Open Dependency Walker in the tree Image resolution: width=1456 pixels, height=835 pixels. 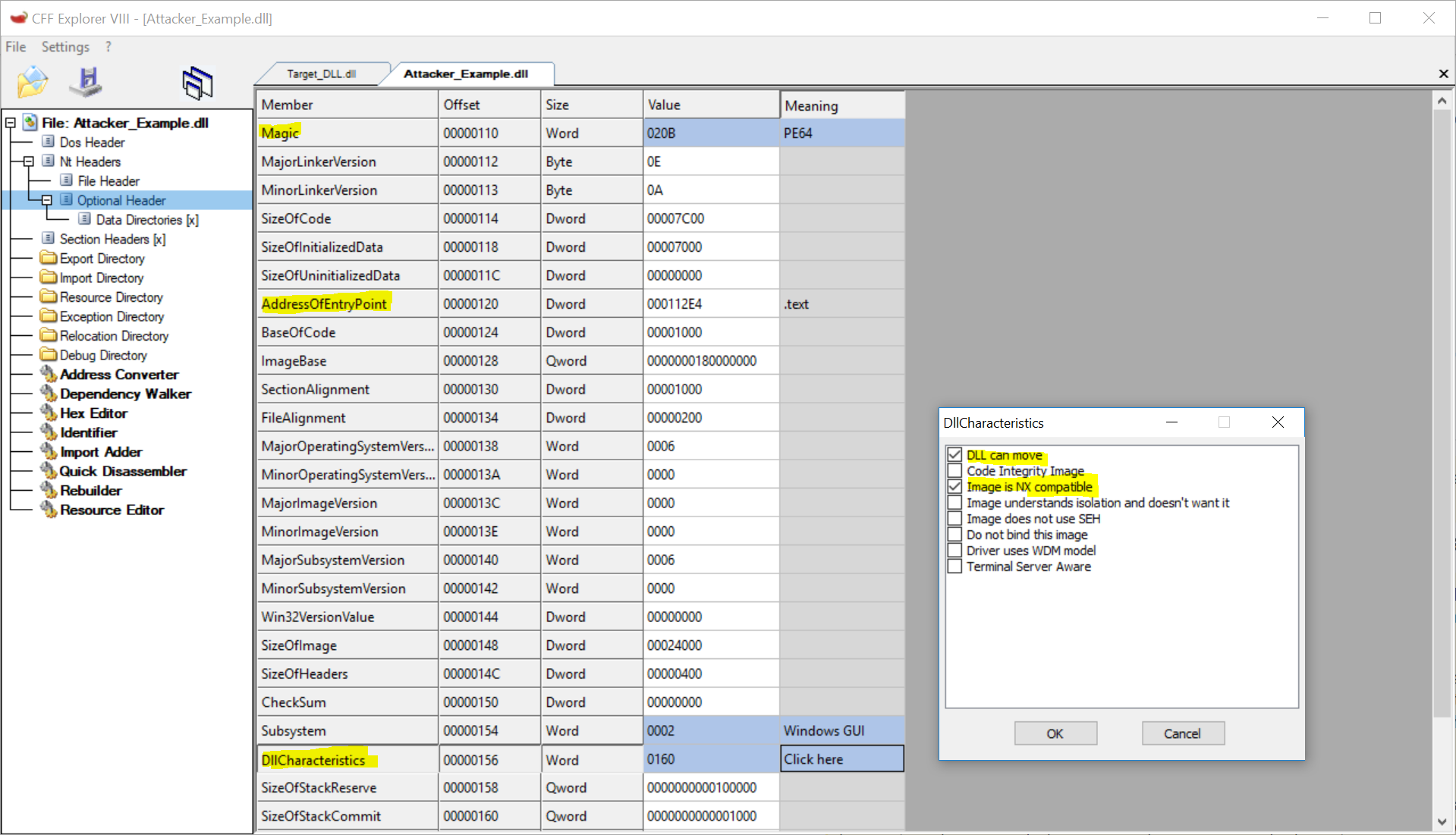(x=125, y=394)
